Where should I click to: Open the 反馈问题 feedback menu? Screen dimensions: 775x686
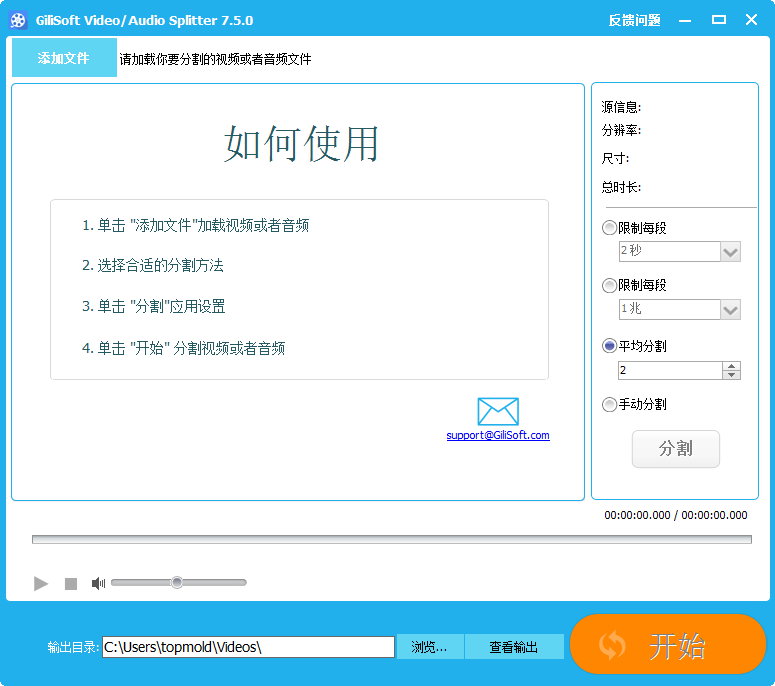tap(634, 20)
